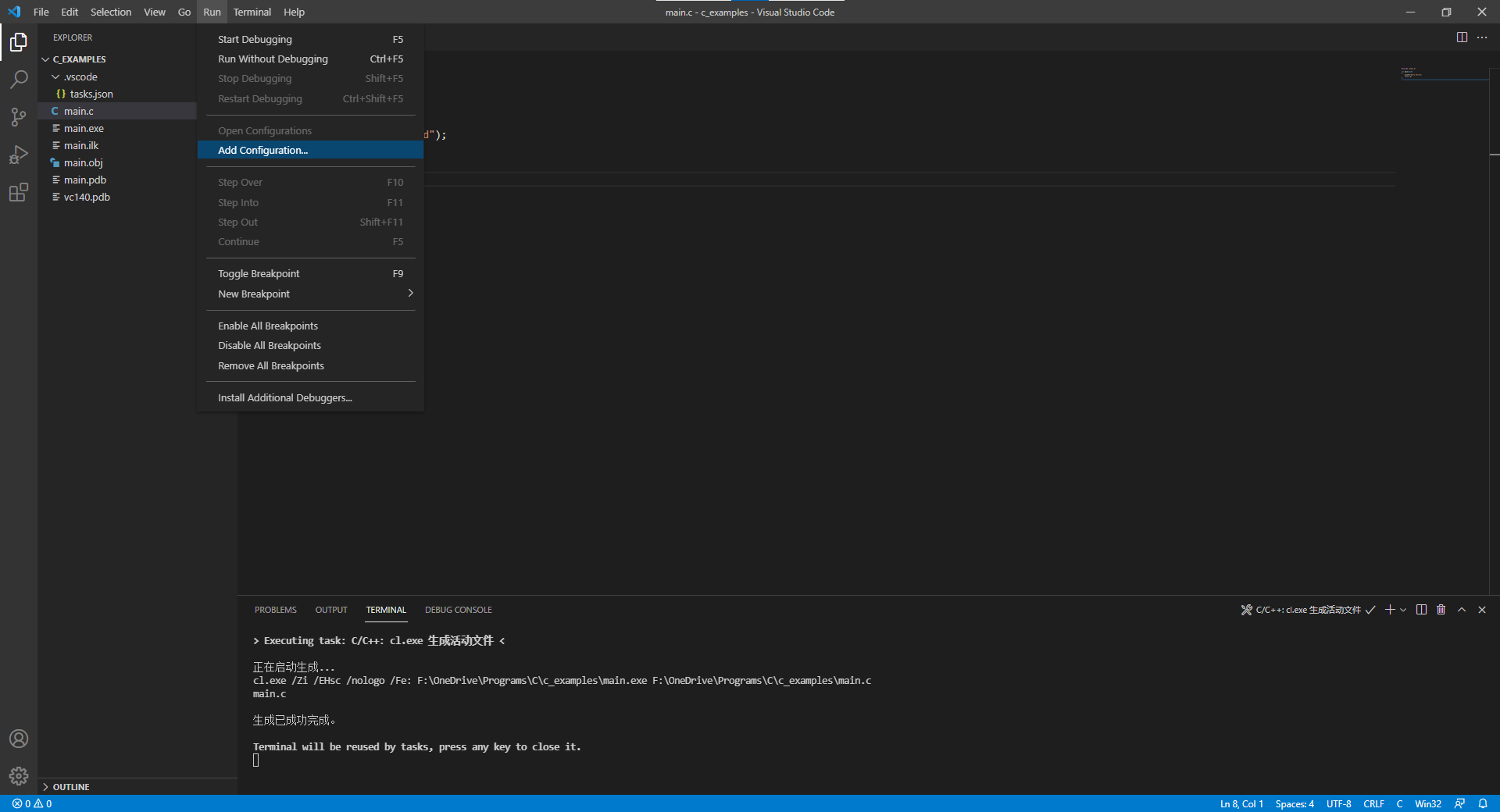
Task: Select Install Additional Debuggers...
Action: pos(311,397)
